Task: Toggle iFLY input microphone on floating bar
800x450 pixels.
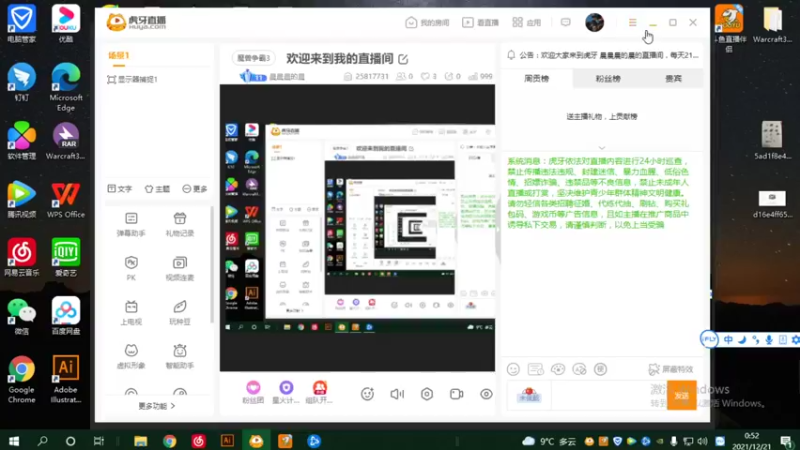Action: (x=769, y=340)
